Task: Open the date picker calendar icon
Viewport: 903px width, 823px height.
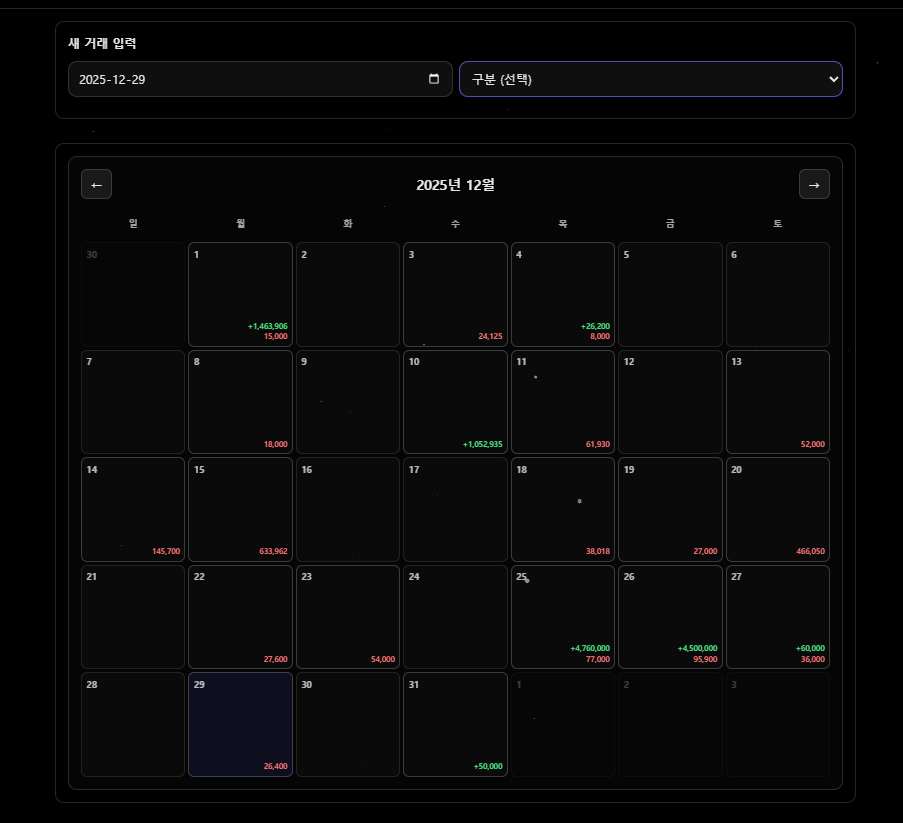Action: [434, 79]
